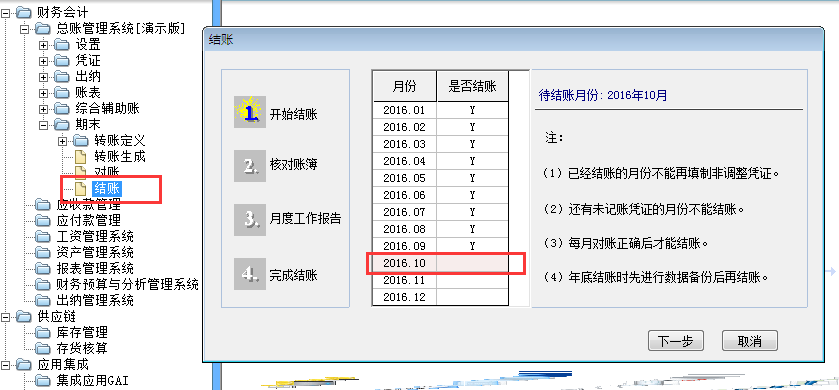Screen dimensions: 839x390
Task: Collapse the 期末 tree node
Action: click(x=44, y=125)
